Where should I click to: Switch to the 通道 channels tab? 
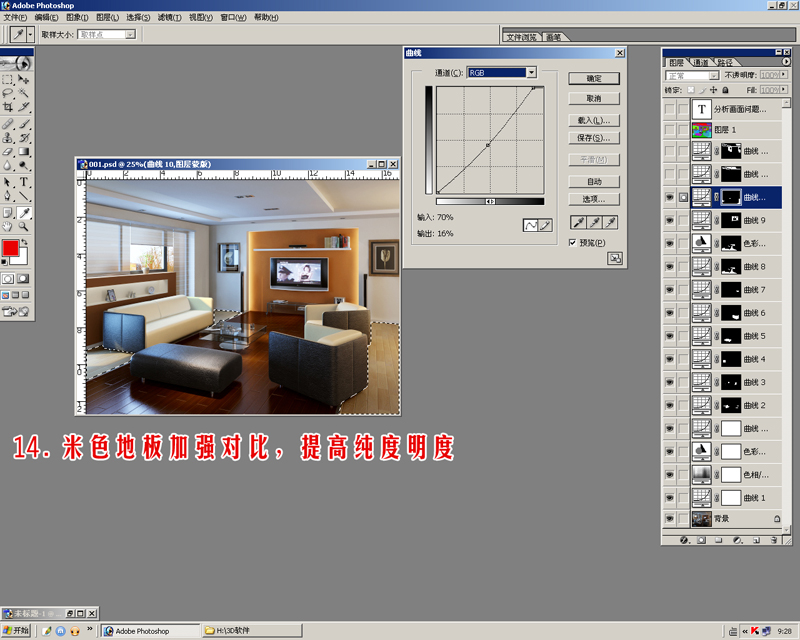pos(701,62)
